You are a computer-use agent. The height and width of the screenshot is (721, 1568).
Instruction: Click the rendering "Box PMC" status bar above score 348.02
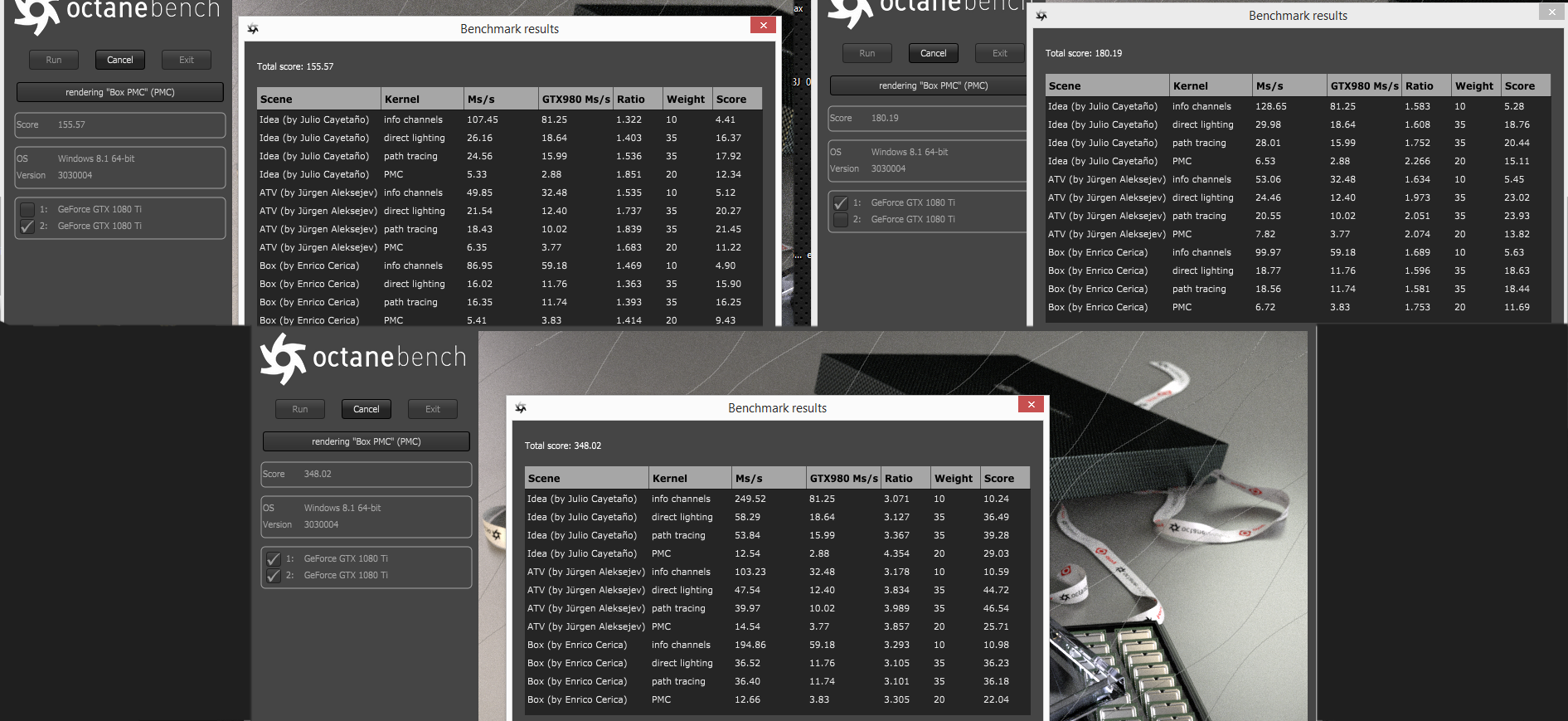pyautogui.click(x=367, y=441)
